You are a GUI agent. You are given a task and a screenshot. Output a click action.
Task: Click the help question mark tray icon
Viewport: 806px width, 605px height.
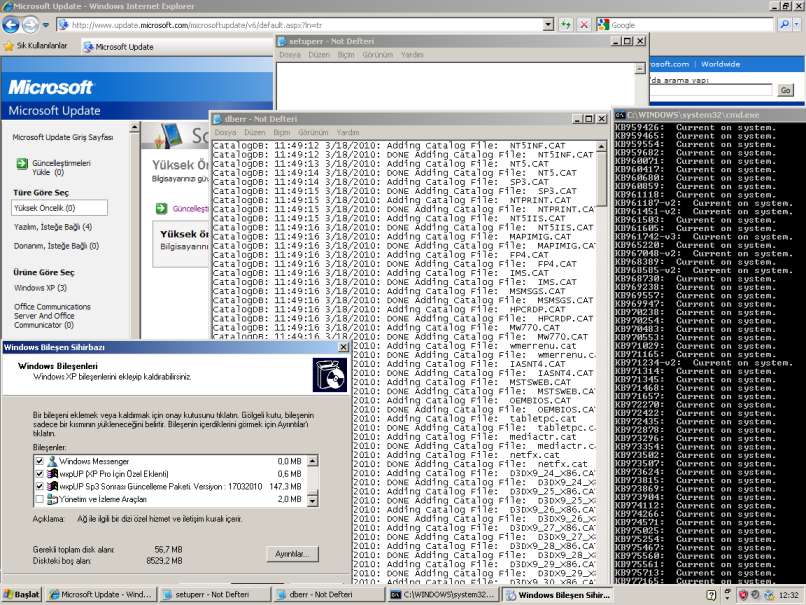(711, 595)
